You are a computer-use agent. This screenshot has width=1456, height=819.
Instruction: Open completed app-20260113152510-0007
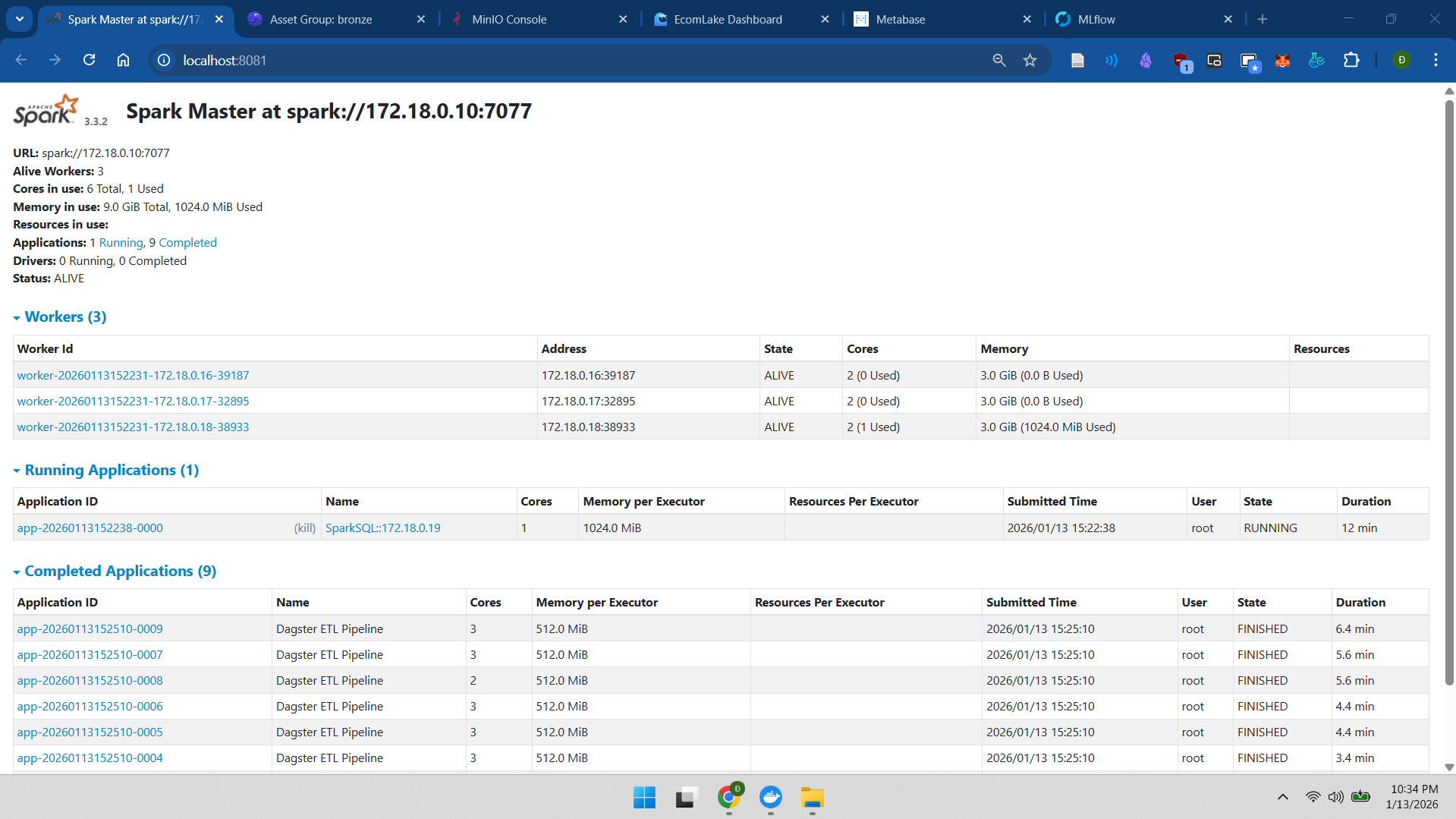point(90,654)
